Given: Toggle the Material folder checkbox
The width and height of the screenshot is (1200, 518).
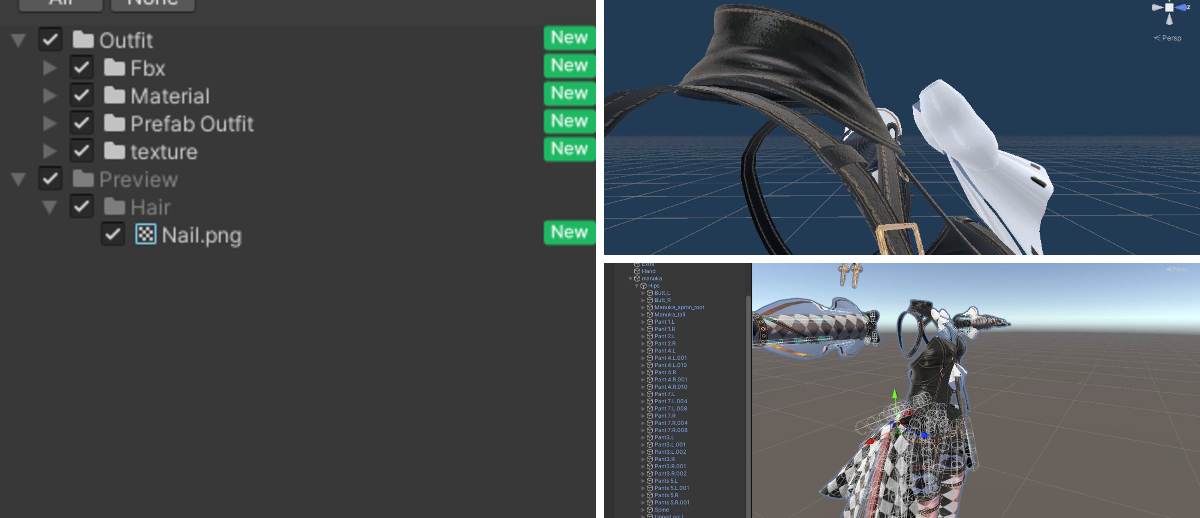Looking at the screenshot, I should click(x=82, y=96).
